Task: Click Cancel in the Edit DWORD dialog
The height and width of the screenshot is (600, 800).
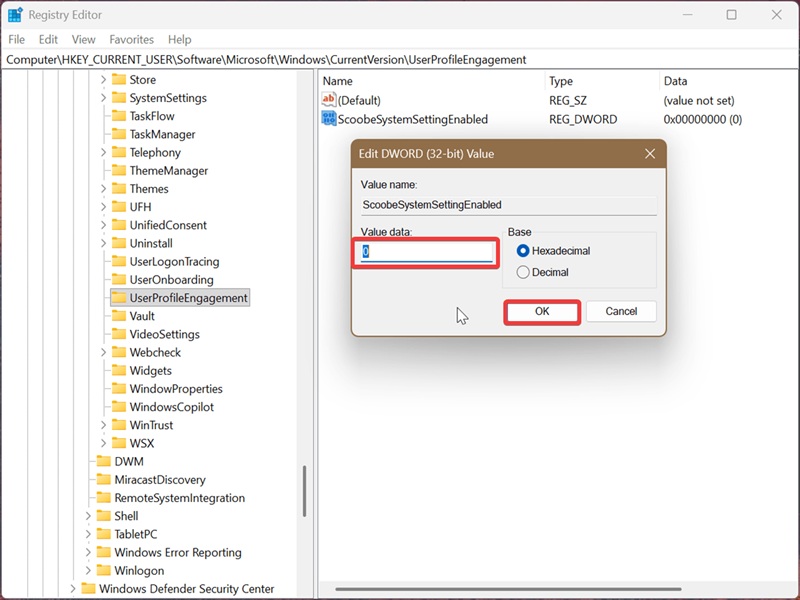Action: point(621,311)
